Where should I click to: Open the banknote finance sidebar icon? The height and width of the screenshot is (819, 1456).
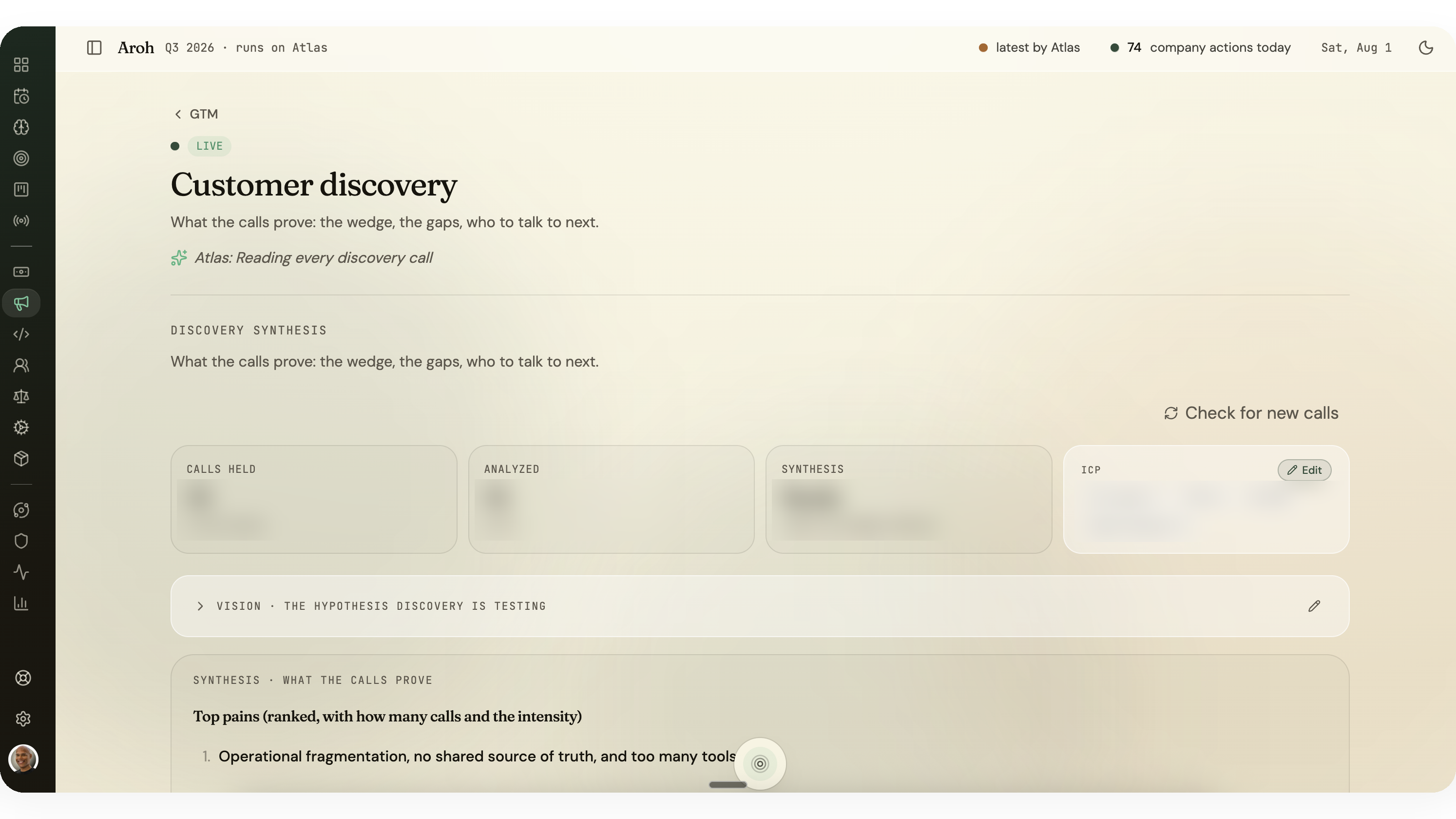coord(21,272)
